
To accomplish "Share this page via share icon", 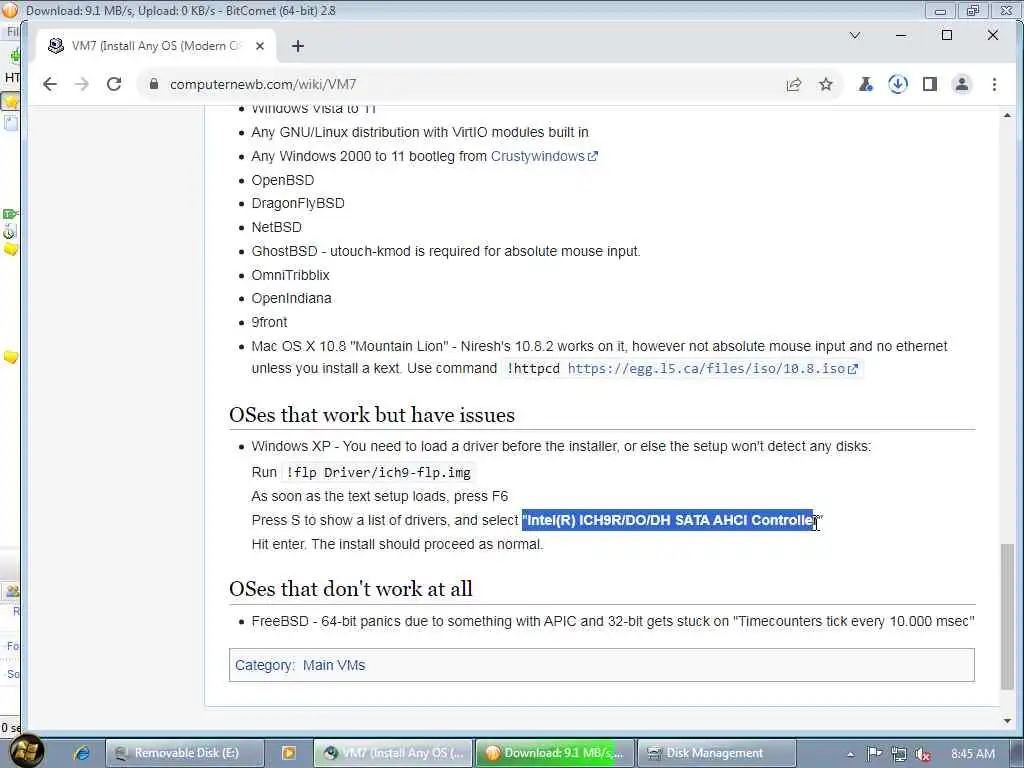I will point(793,84).
